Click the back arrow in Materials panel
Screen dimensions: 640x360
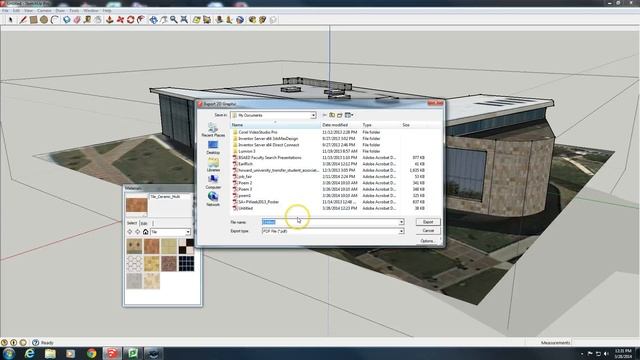click(x=130, y=232)
